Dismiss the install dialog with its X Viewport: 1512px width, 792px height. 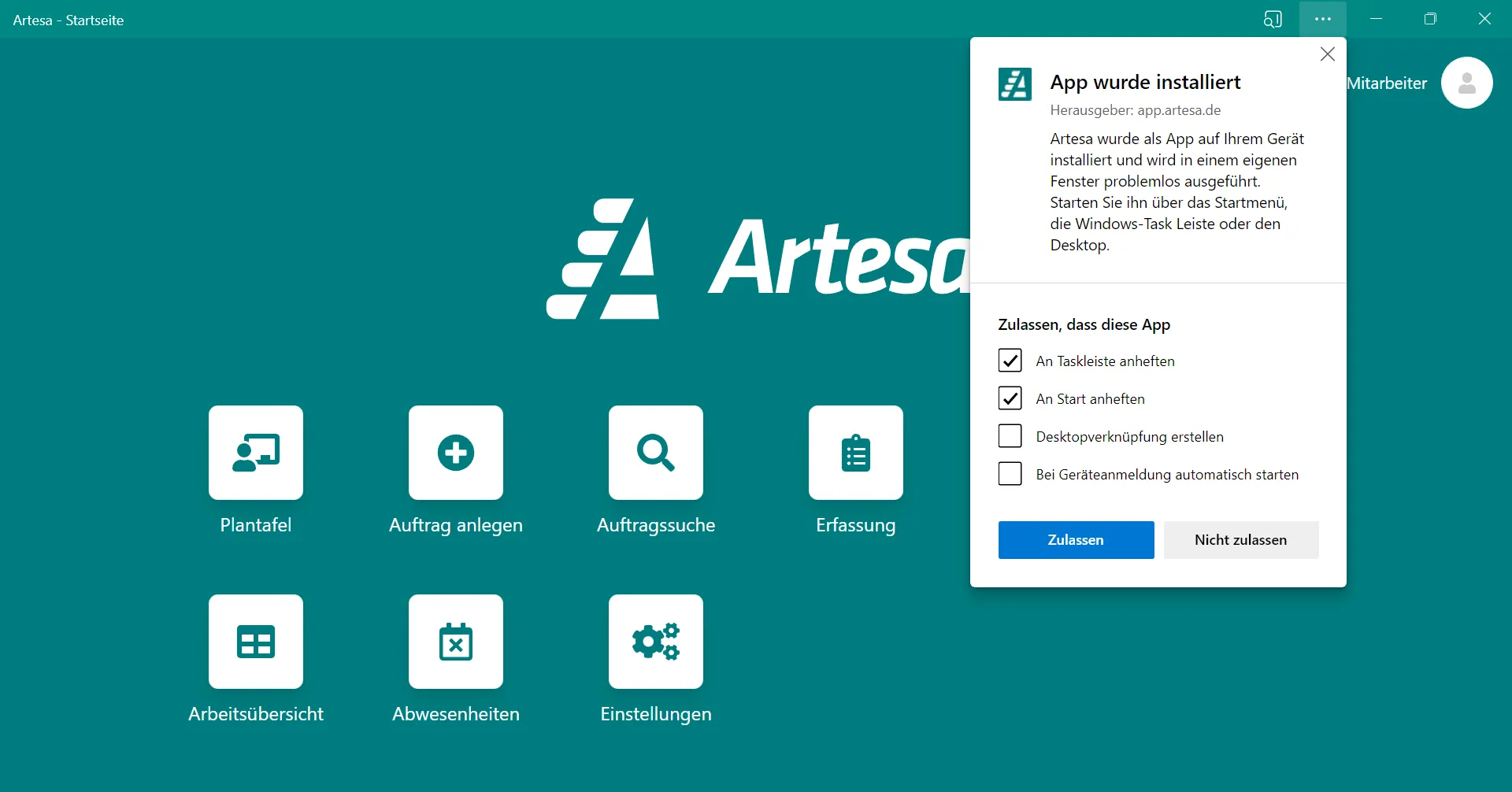pyautogui.click(x=1328, y=54)
